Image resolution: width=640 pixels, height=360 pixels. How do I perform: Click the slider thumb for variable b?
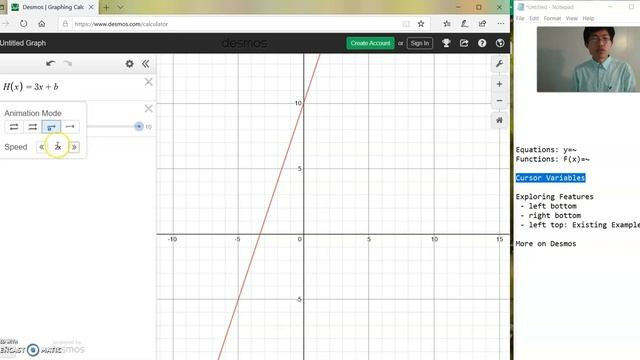coord(139,127)
